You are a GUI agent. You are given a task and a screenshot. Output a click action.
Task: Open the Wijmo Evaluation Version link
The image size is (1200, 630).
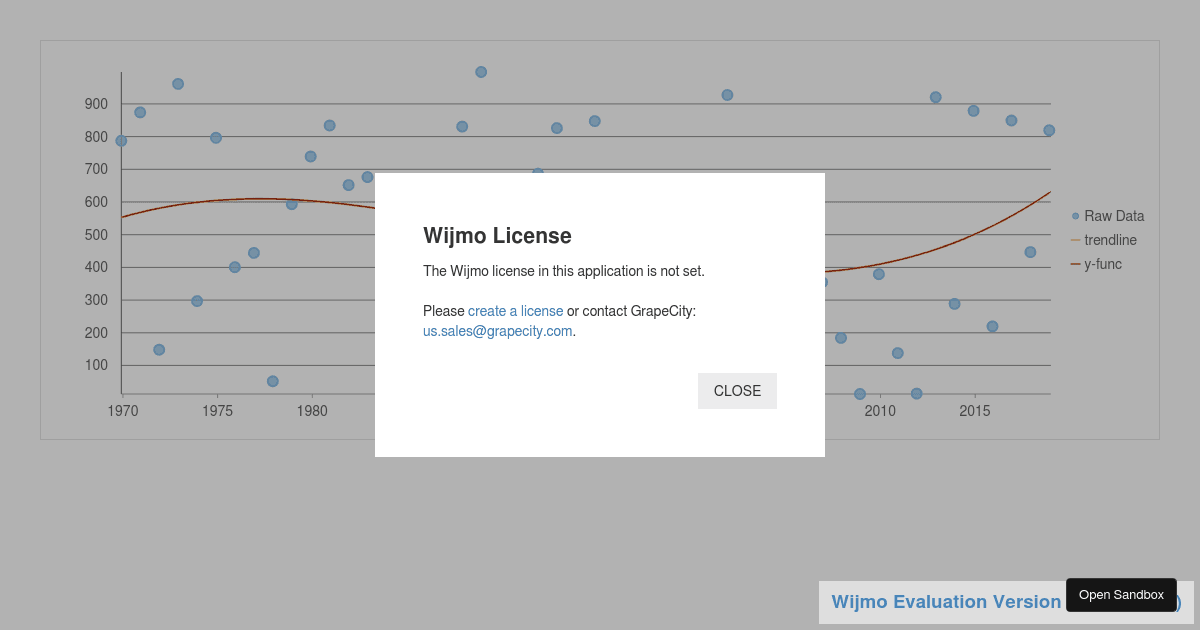946,602
